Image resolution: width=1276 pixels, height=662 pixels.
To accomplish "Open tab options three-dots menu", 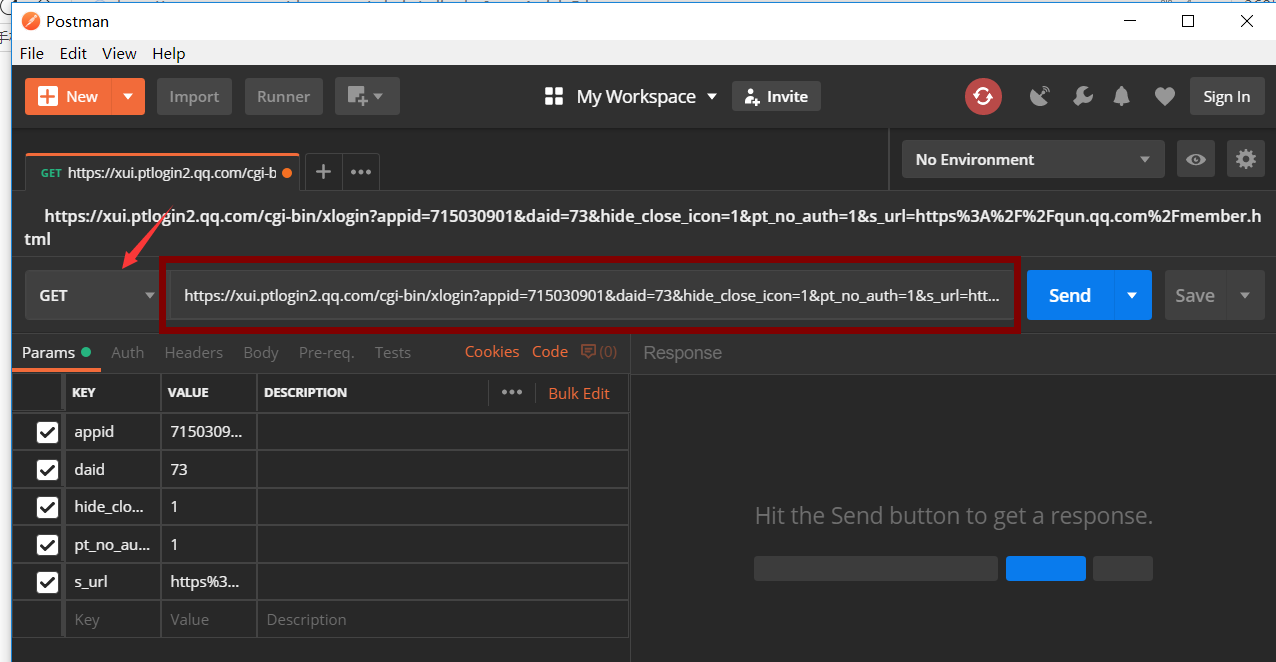I will pyautogui.click(x=361, y=172).
